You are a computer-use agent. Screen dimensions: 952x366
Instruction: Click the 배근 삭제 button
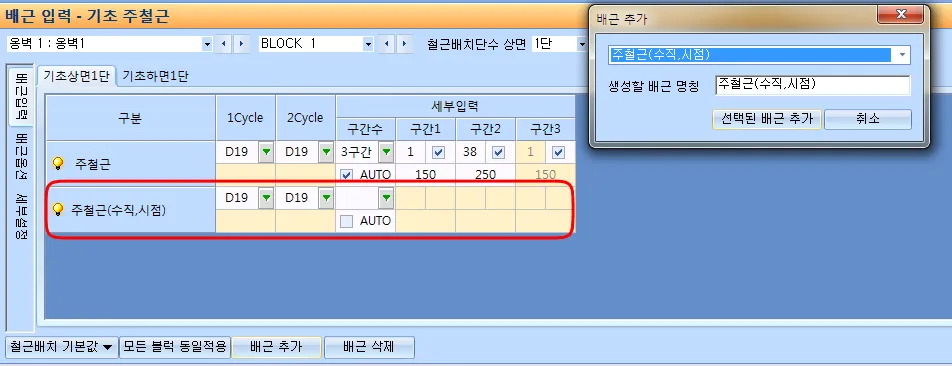click(369, 347)
